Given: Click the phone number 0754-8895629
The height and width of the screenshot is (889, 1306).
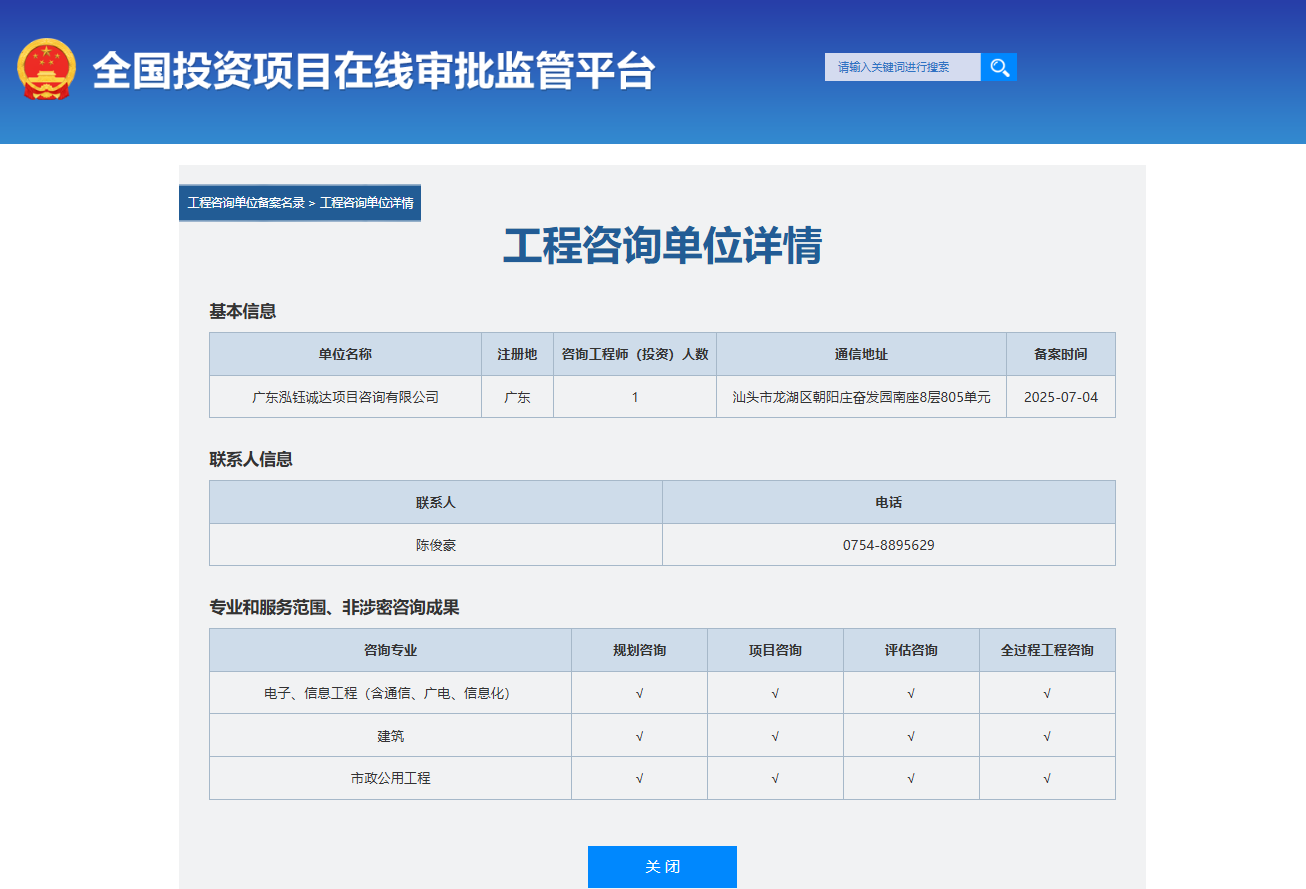Looking at the screenshot, I should [x=889, y=544].
